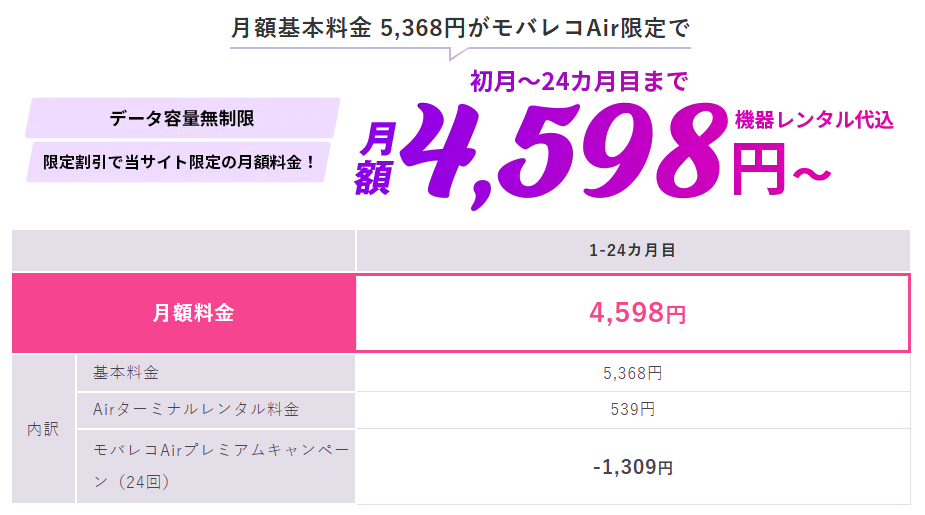Click the 1-24カ月目 column header
The image size is (925, 515).
point(633,250)
